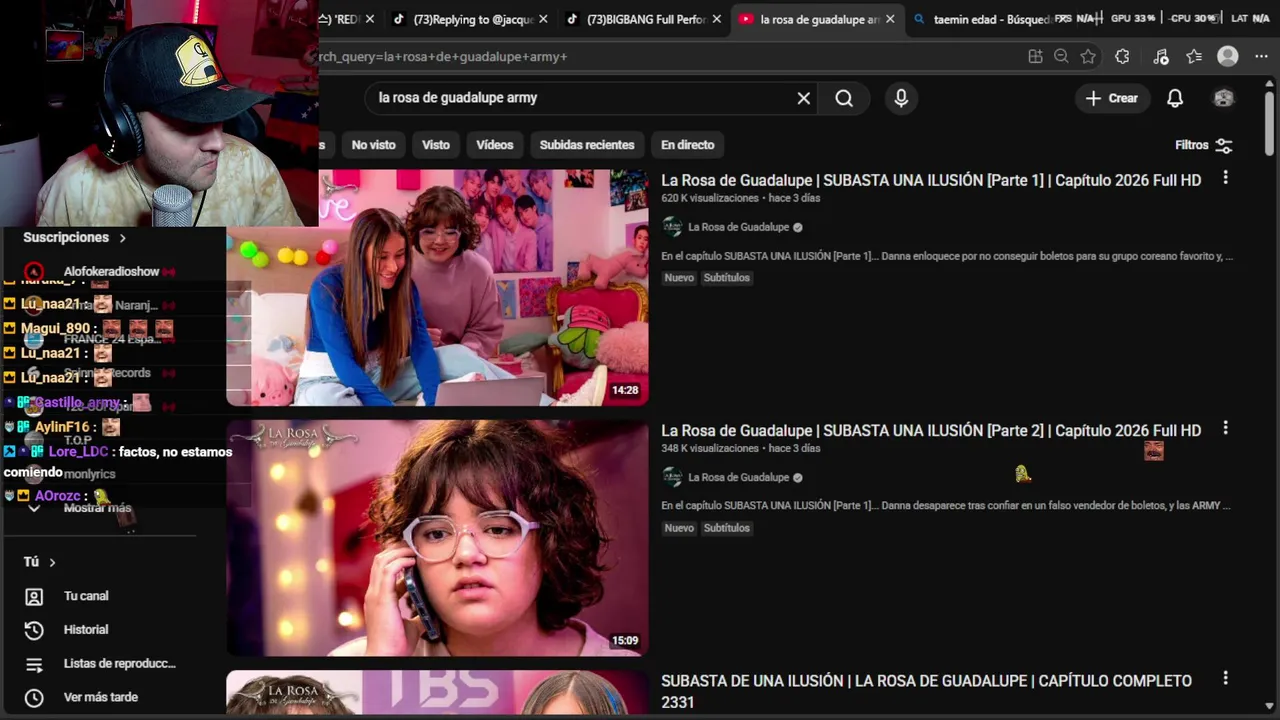Click the channel avatar under Parte 2 video
Image resolution: width=1280 pixels, height=720 pixels.
pyautogui.click(x=672, y=477)
